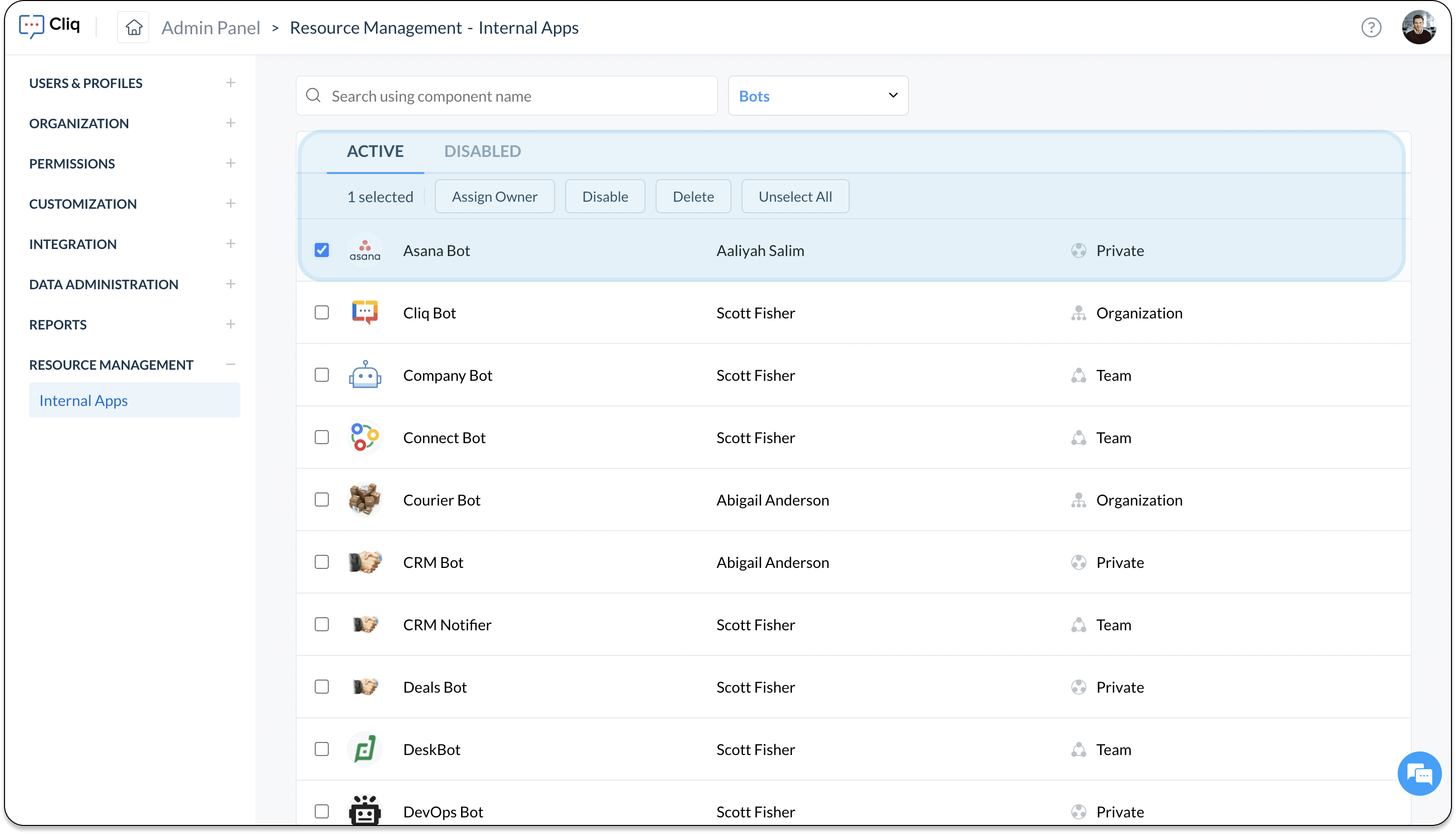Click the DeskBot green icon
Screen dimensions: 1456x834
(x=365, y=749)
